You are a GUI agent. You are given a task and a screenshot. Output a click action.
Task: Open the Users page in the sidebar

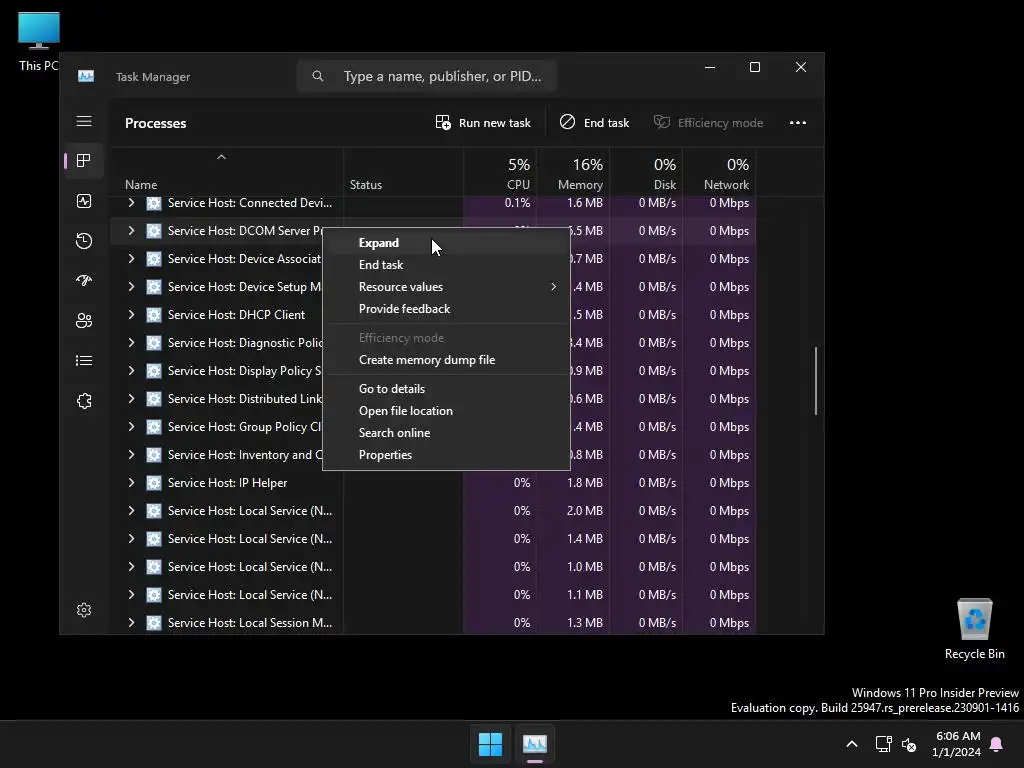click(84, 321)
